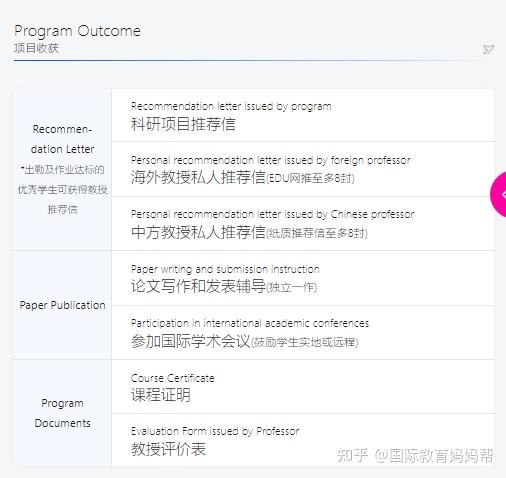Click 'Recommendation letter issued by program' row

click(x=303, y=115)
